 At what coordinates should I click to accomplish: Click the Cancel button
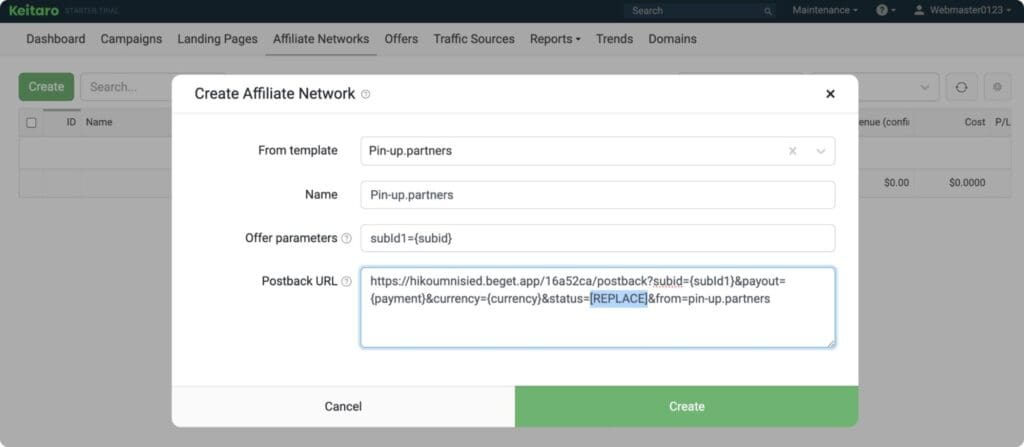tap(343, 407)
